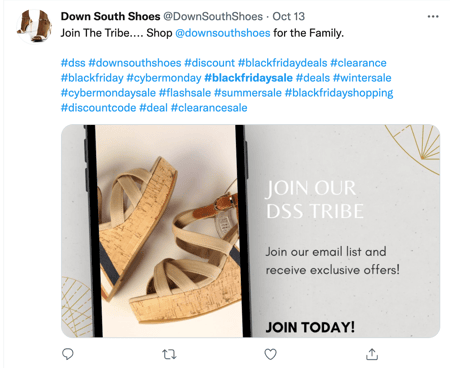Open the #flashsale hashtag
Viewport: 450px width, 368px height.
click(185, 93)
